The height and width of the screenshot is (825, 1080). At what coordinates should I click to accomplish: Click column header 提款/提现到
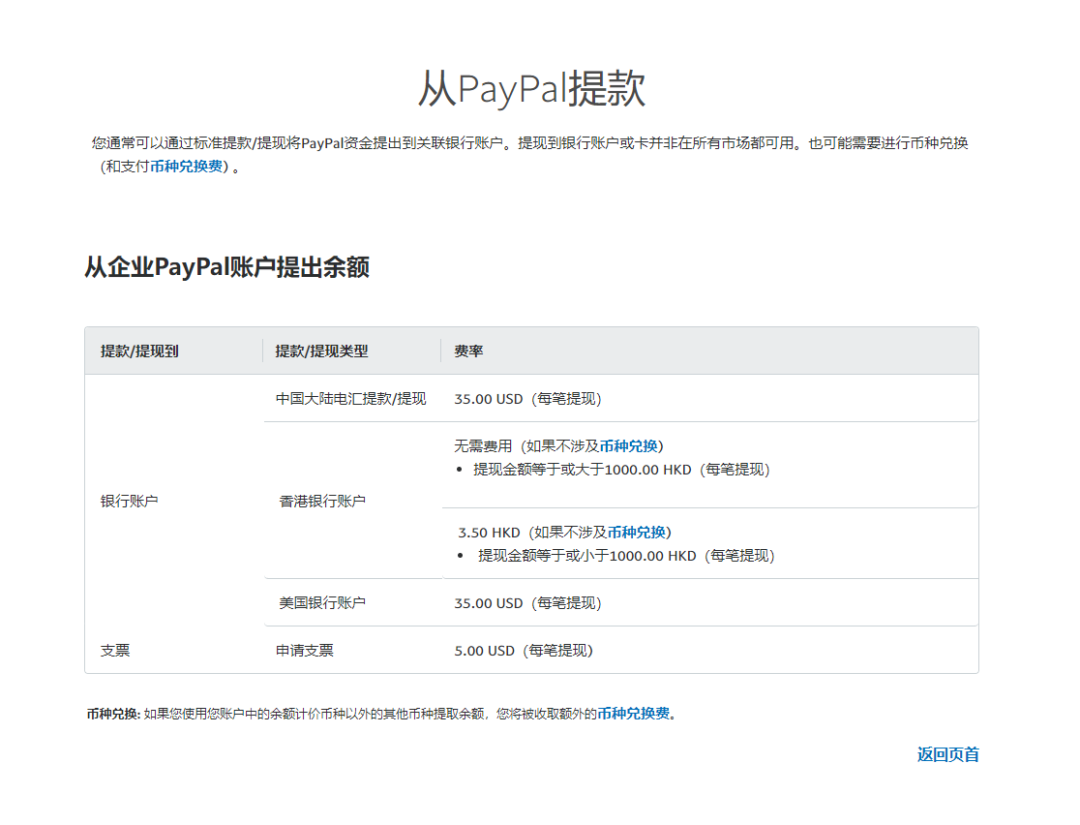139,351
